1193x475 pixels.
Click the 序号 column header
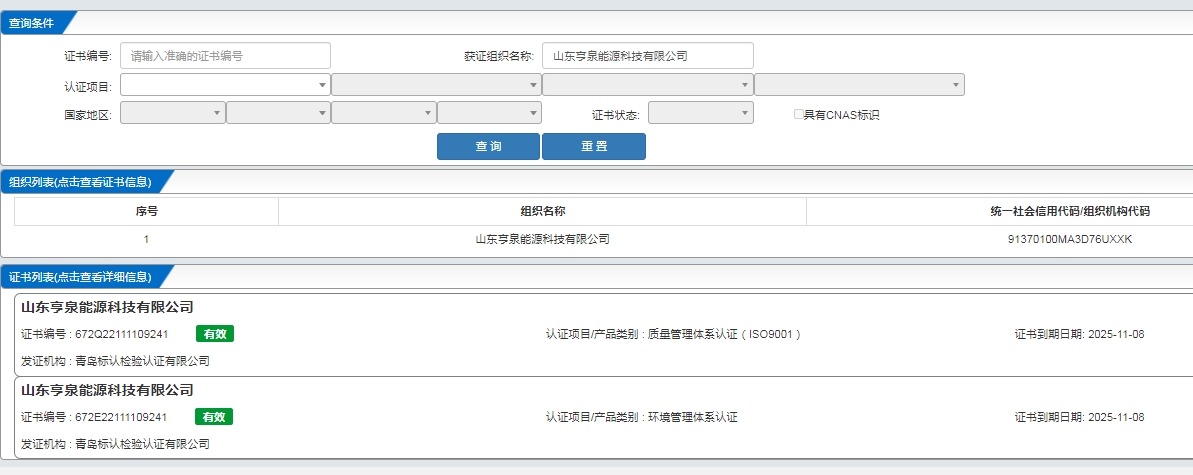[146, 212]
